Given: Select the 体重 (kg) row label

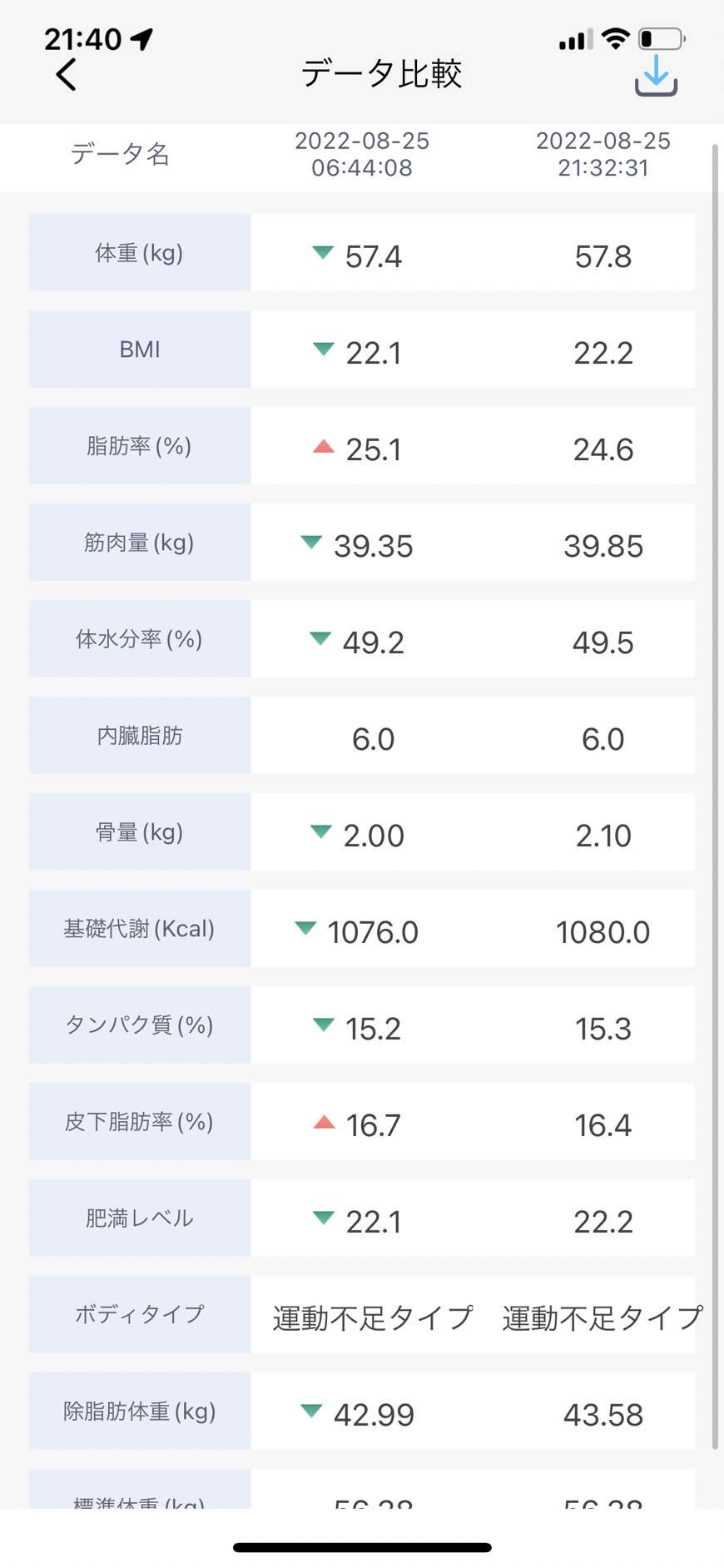Looking at the screenshot, I should point(140,252).
